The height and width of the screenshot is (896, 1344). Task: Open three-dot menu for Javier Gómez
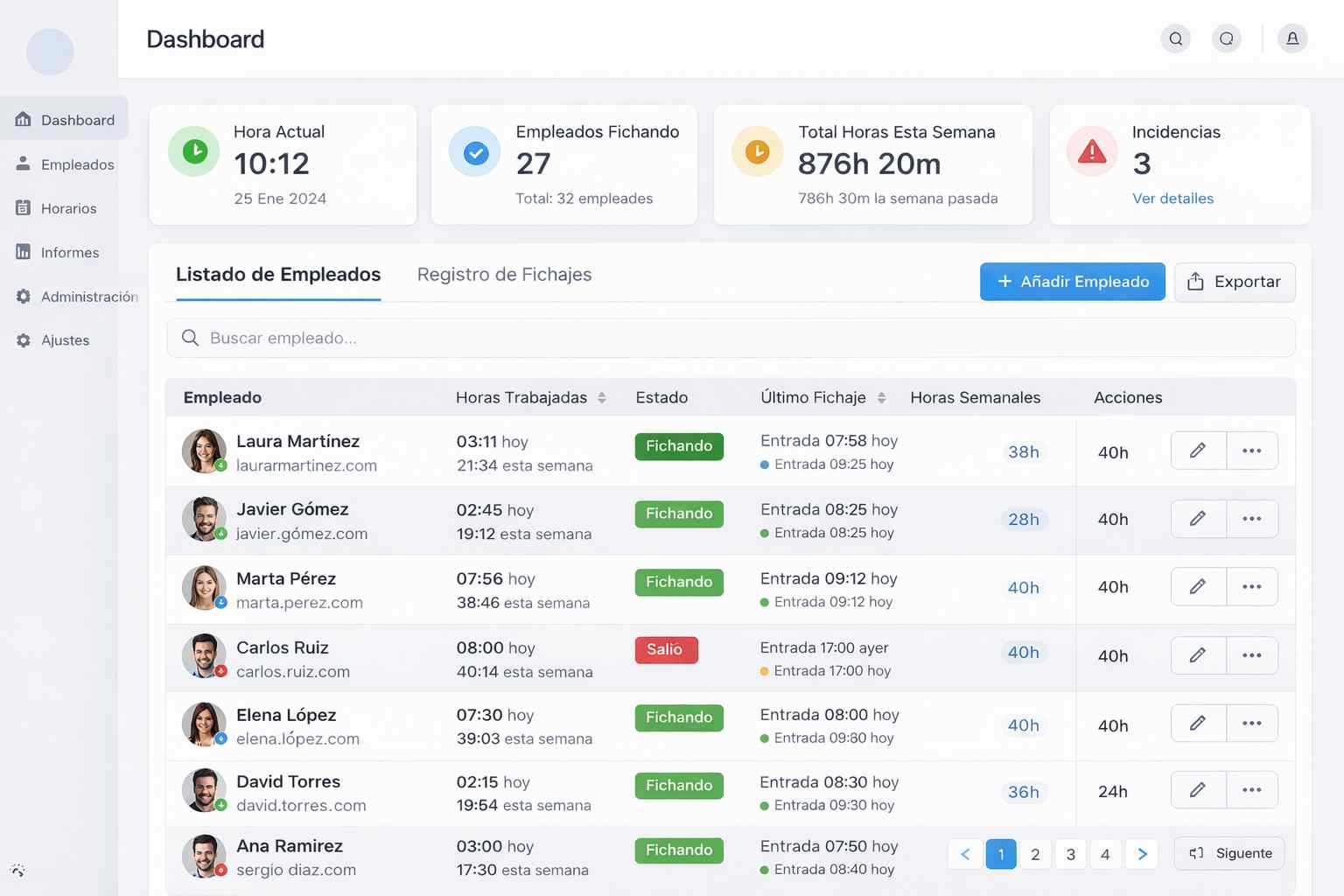(x=1252, y=519)
